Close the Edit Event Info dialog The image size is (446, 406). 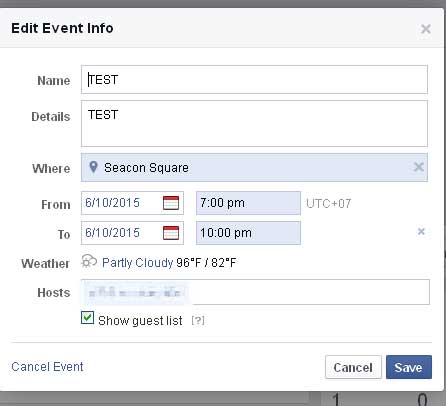[x=426, y=29]
